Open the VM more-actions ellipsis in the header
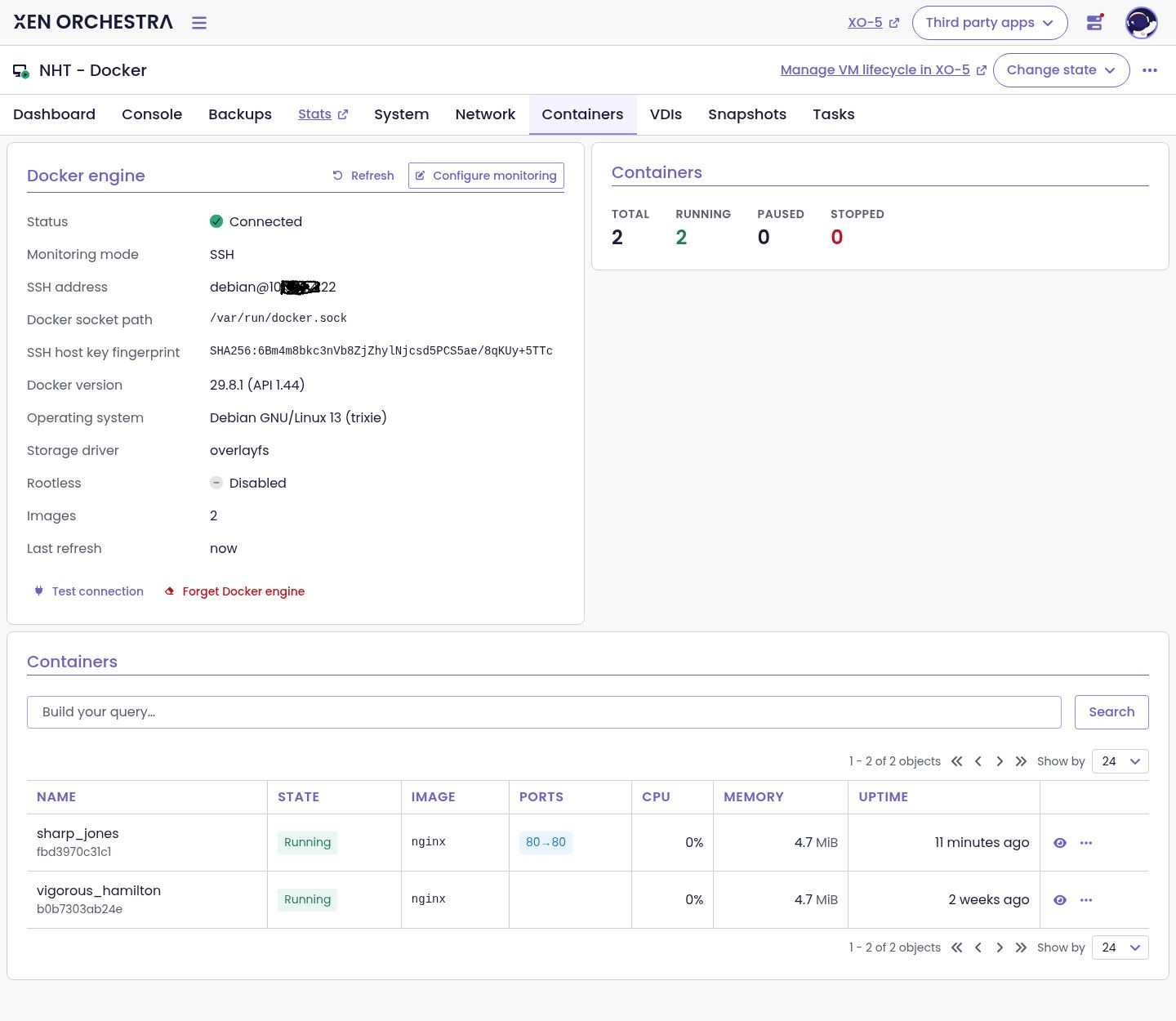Screen dimensions: 1176x1021 point(1150,70)
